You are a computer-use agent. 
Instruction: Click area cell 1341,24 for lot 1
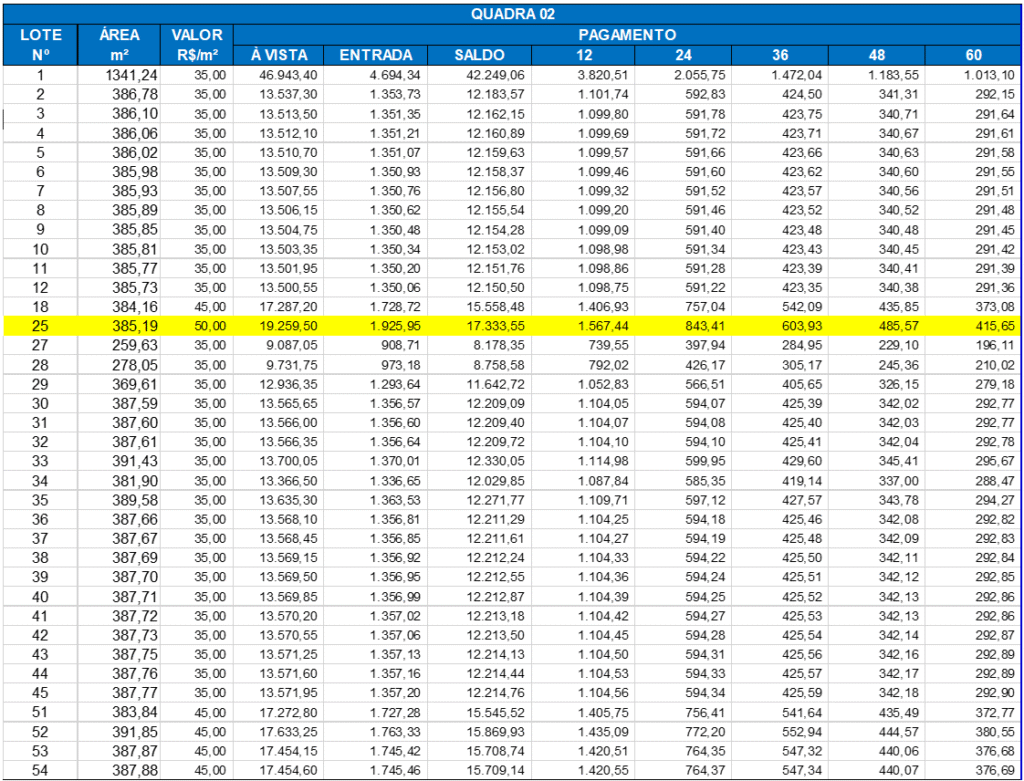pyautogui.click(x=124, y=75)
